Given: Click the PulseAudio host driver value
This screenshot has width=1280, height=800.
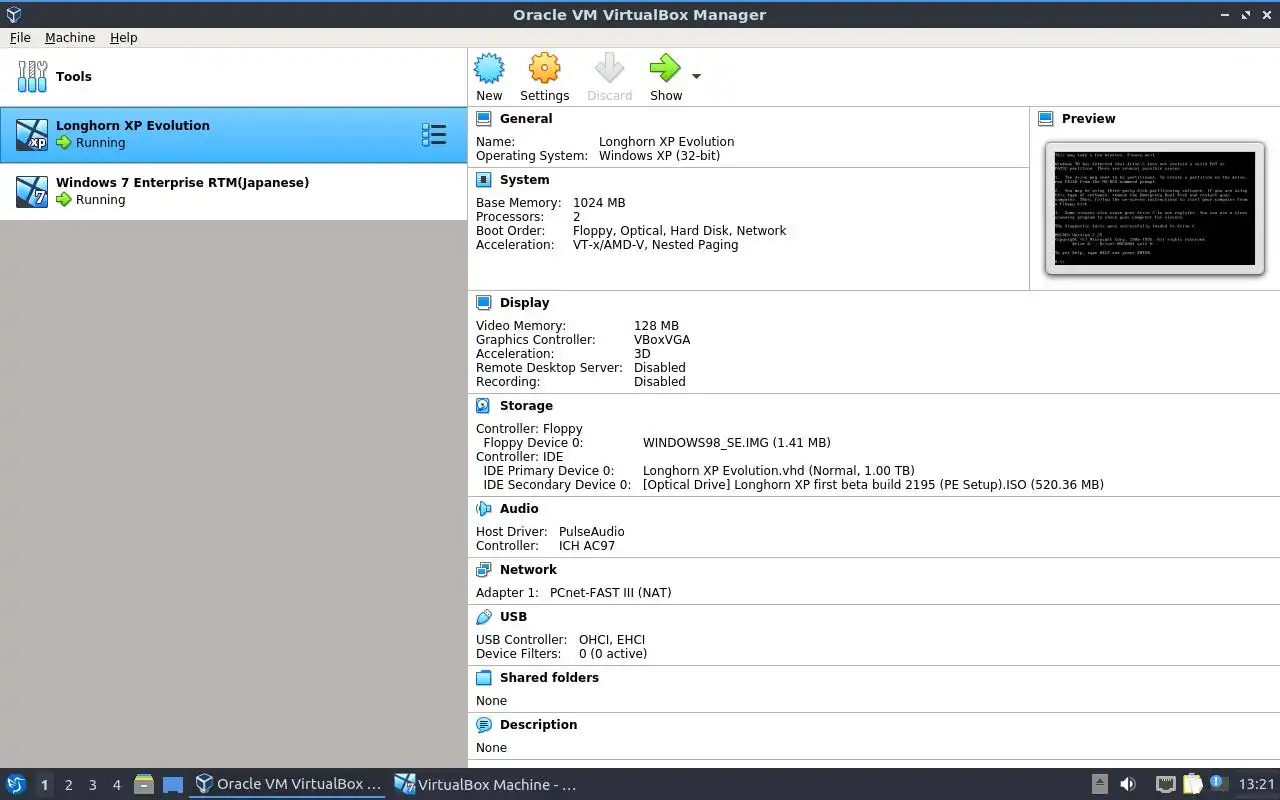Looking at the screenshot, I should click(x=591, y=531).
